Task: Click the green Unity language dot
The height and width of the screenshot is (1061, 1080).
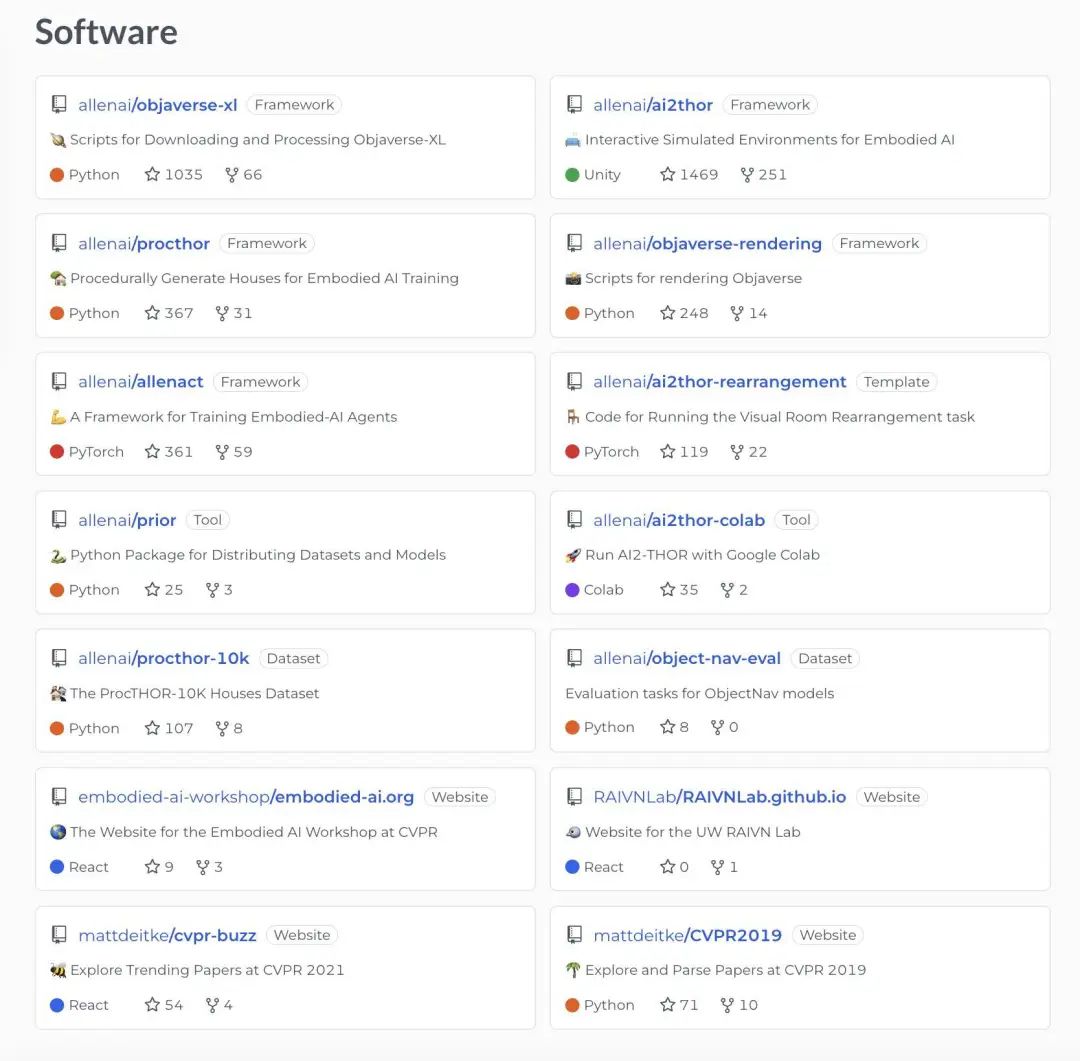Action: [x=572, y=175]
